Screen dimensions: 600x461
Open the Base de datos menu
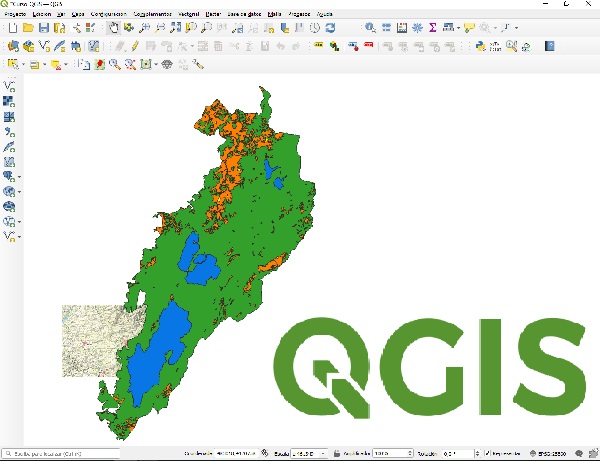[244, 14]
